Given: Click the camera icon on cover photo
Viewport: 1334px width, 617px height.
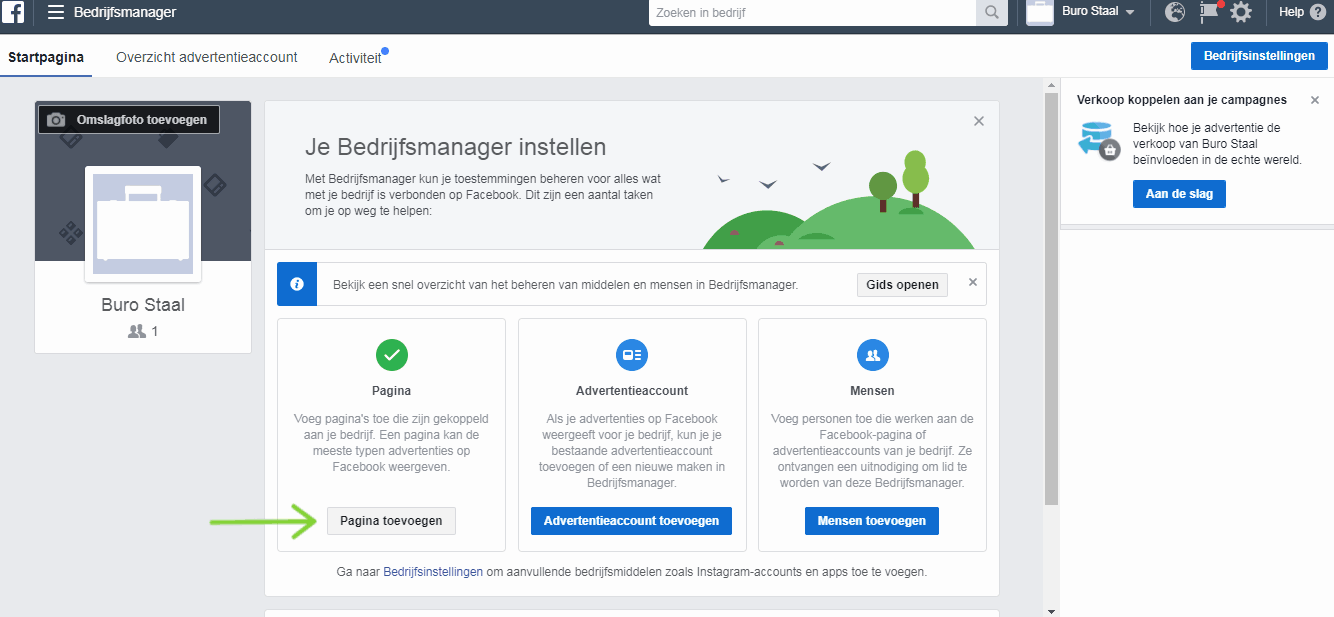Looking at the screenshot, I should (x=56, y=120).
